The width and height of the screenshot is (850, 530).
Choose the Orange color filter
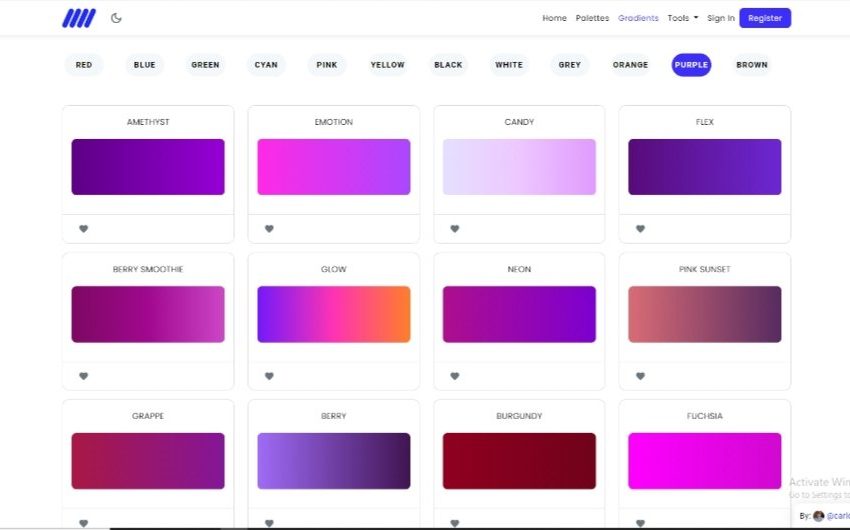pyautogui.click(x=630, y=65)
